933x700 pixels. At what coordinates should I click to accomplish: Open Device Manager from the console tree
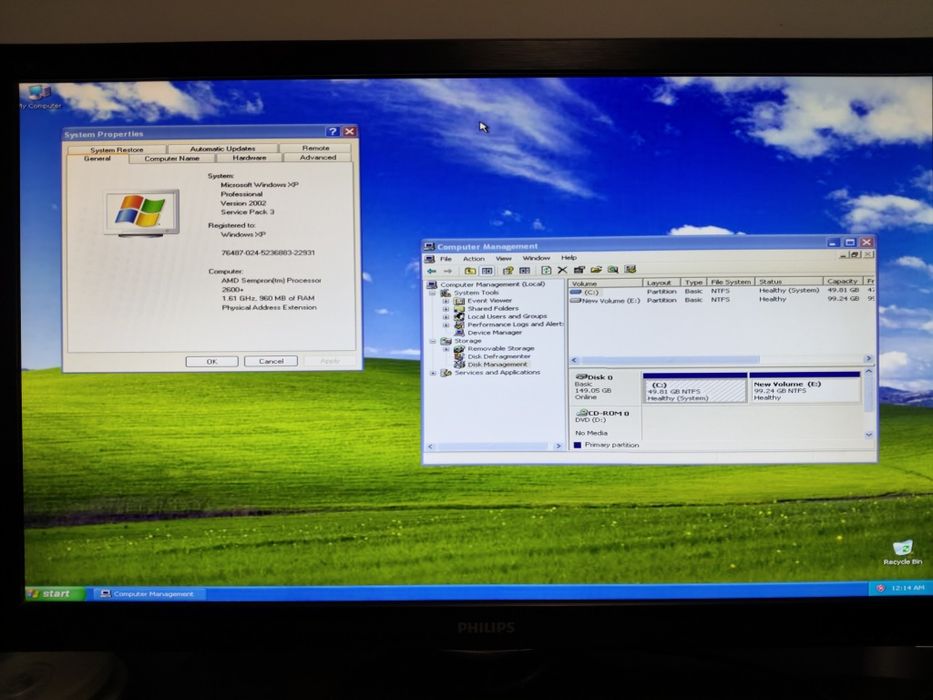point(494,332)
